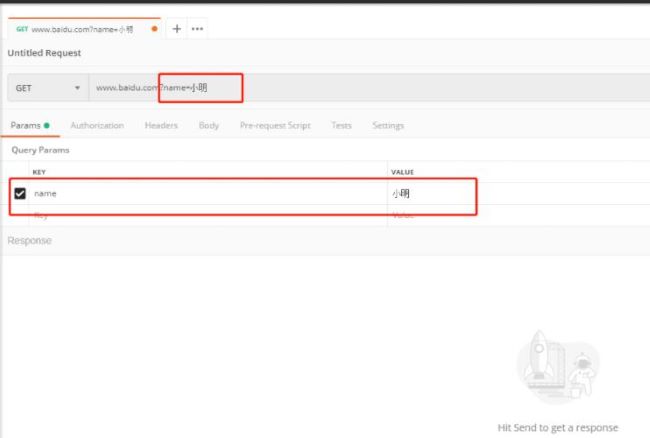Open the GET method dropdown
Screen dimensions: 650x438
pyautogui.click(x=47, y=88)
